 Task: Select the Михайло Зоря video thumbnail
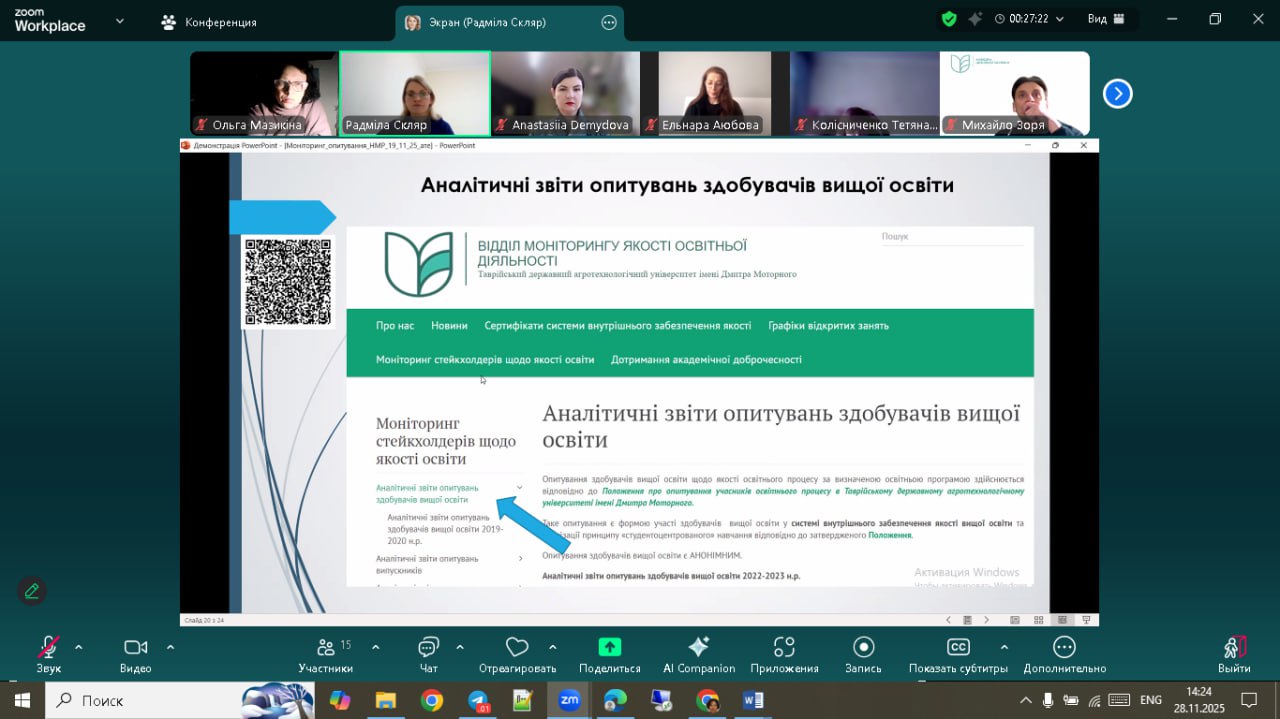coord(1014,94)
